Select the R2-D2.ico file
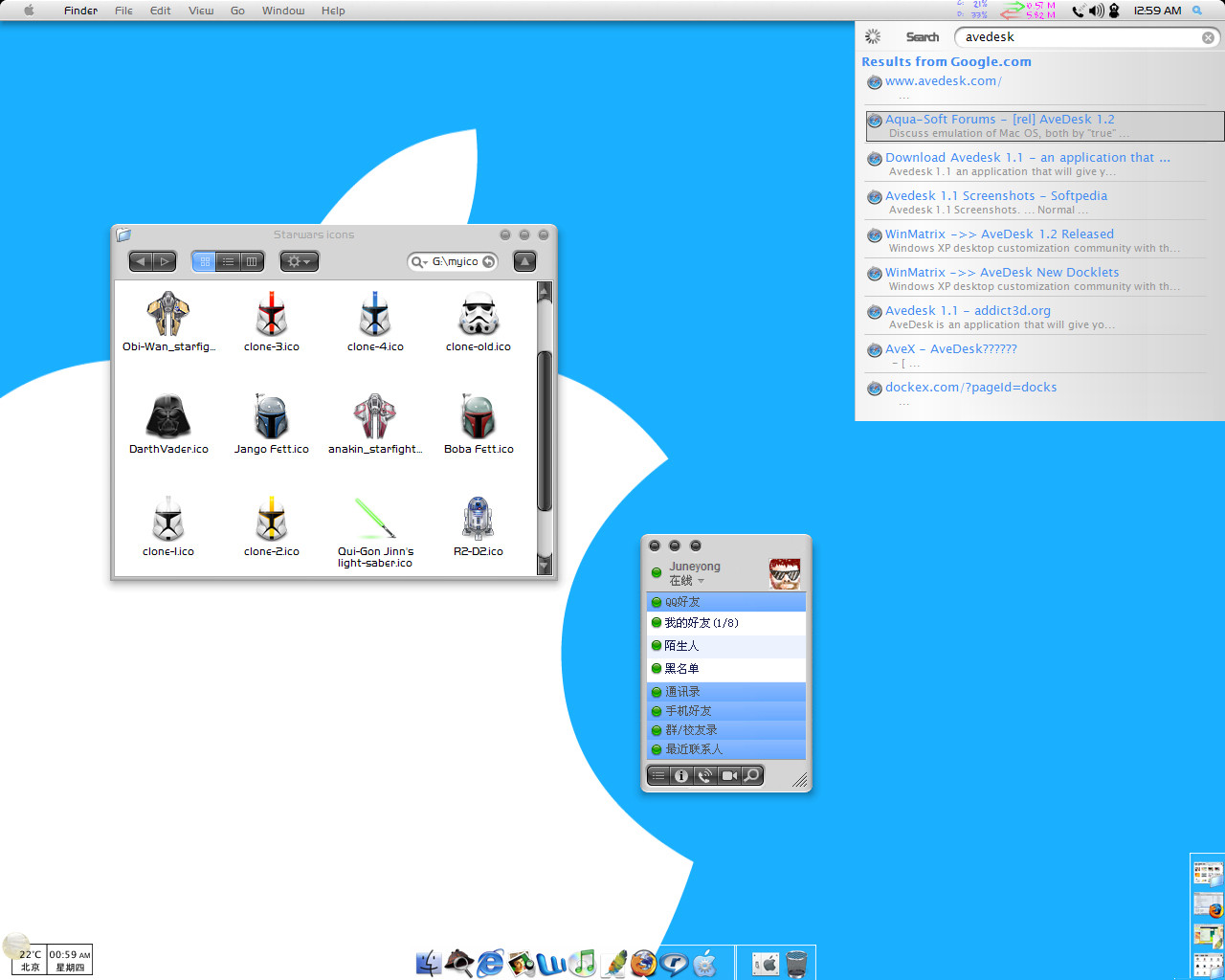1225x980 pixels. (x=478, y=526)
